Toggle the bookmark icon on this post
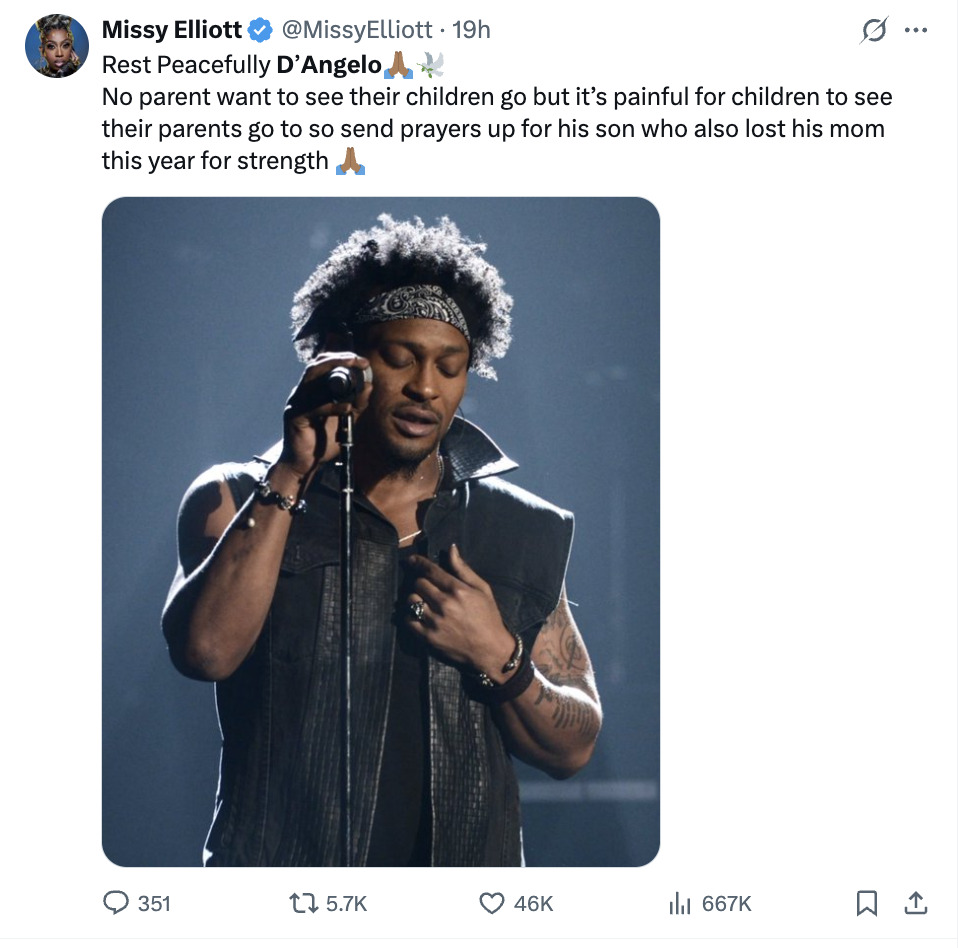Image resolution: width=958 pixels, height=948 pixels. coord(867,903)
